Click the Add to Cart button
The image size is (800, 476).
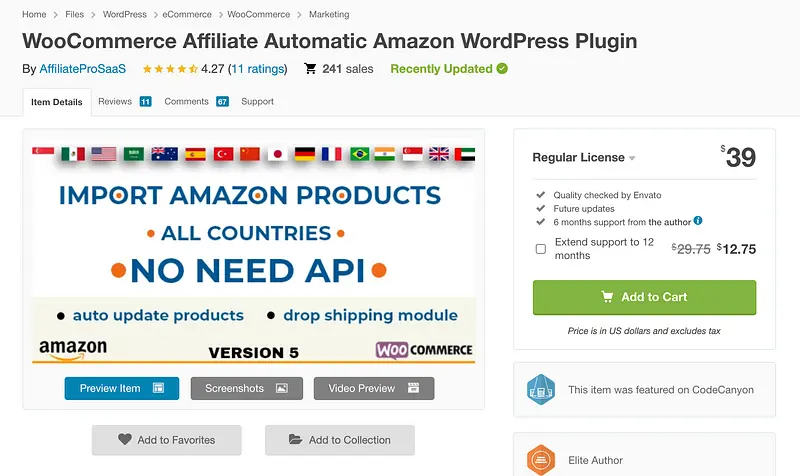[644, 297]
